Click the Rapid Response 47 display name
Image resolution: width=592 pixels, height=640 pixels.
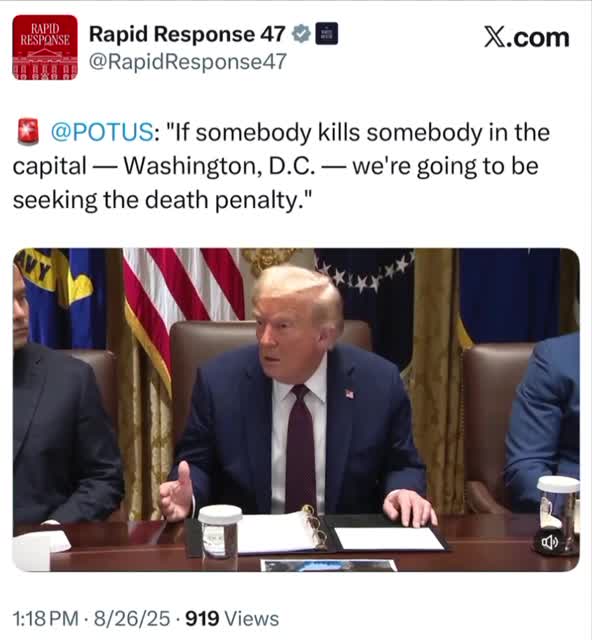187,34
